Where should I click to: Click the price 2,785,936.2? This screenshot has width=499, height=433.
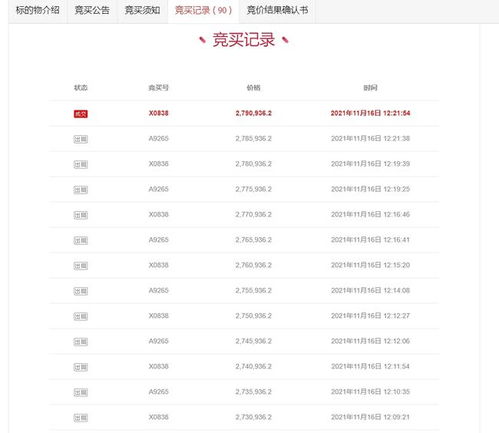pyautogui.click(x=254, y=139)
